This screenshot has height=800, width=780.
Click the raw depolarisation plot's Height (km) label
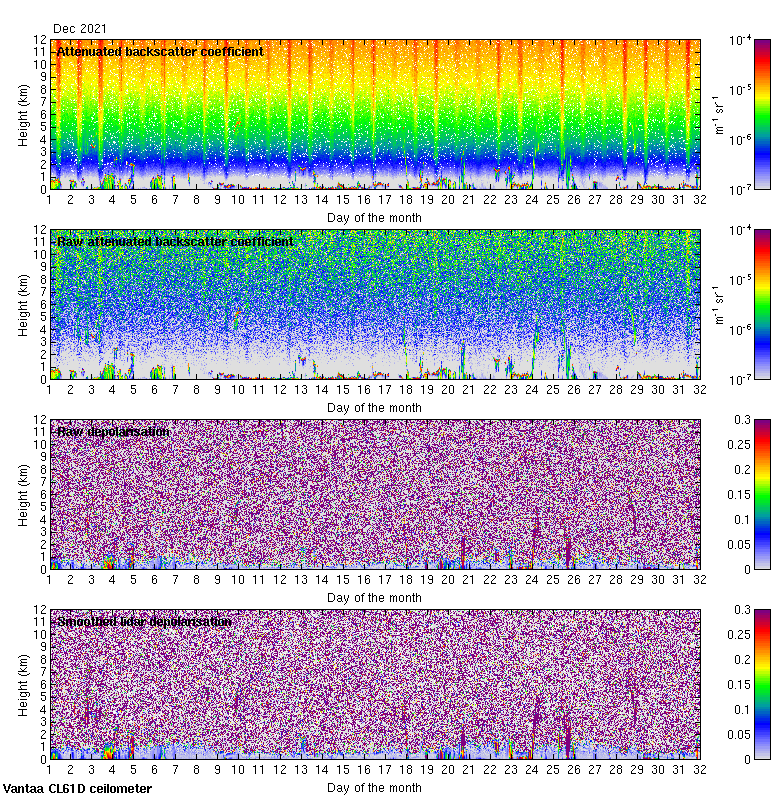pos(24,494)
